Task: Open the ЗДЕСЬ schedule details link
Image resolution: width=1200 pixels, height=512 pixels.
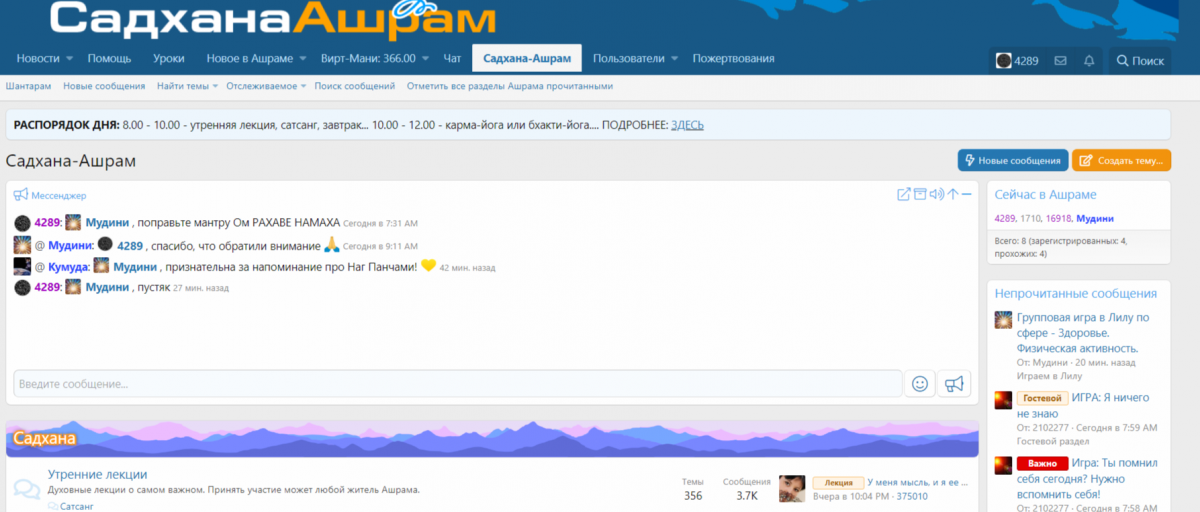Action: [686, 125]
